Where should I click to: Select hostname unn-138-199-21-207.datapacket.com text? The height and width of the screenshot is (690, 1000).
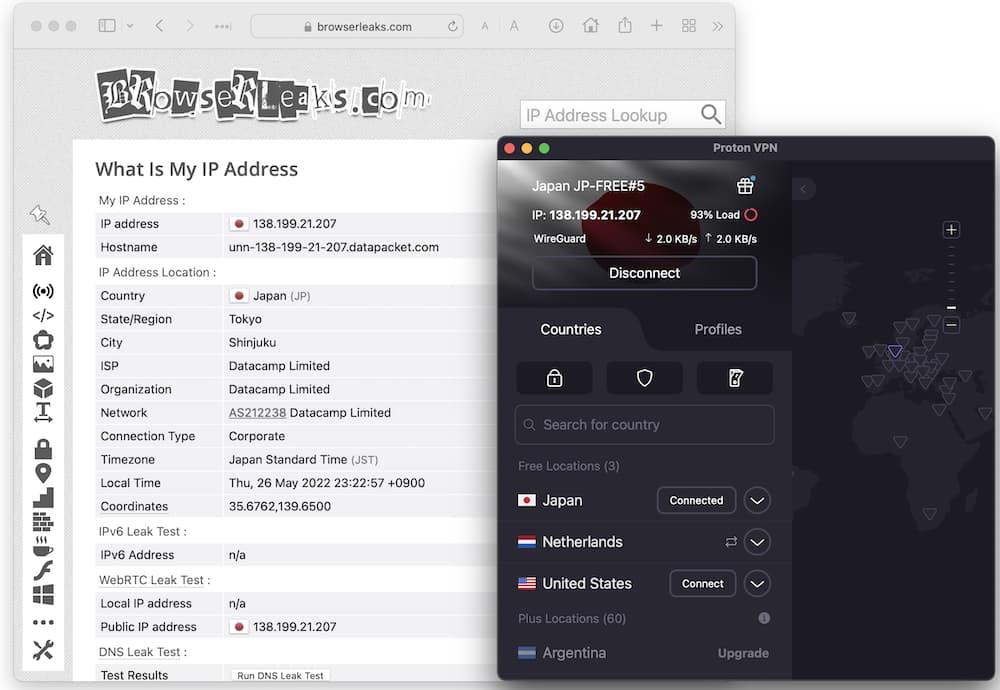click(x=334, y=247)
